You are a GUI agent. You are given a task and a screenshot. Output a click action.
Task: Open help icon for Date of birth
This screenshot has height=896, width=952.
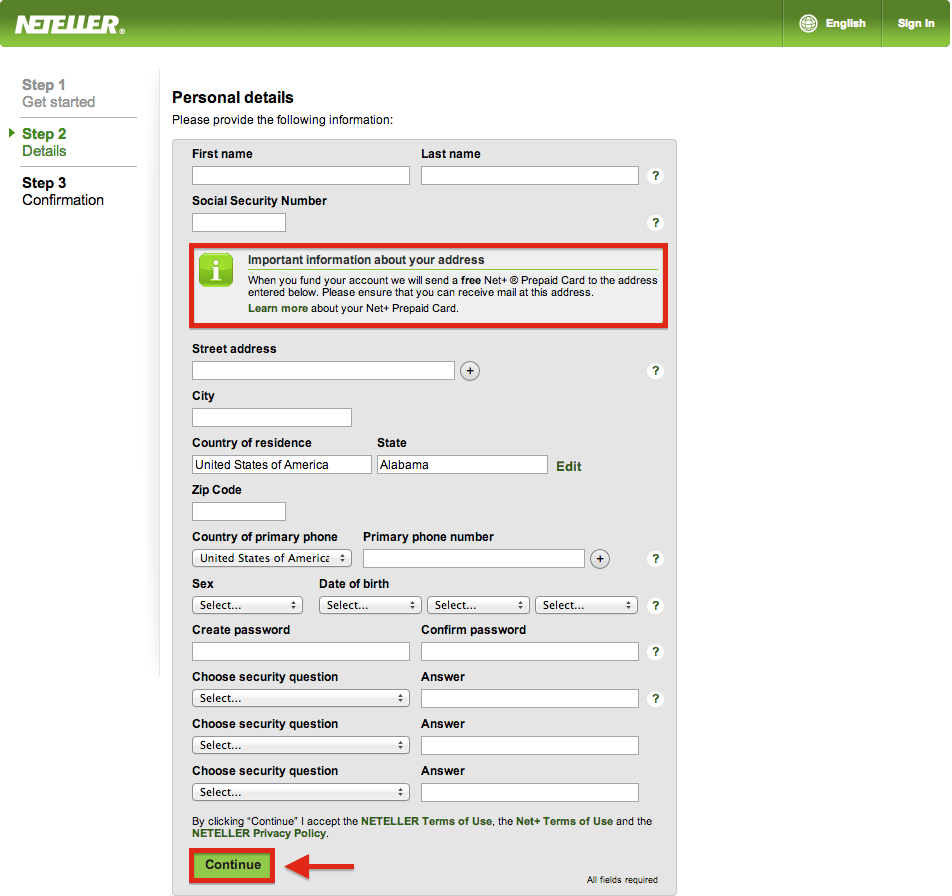click(x=655, y=606)
